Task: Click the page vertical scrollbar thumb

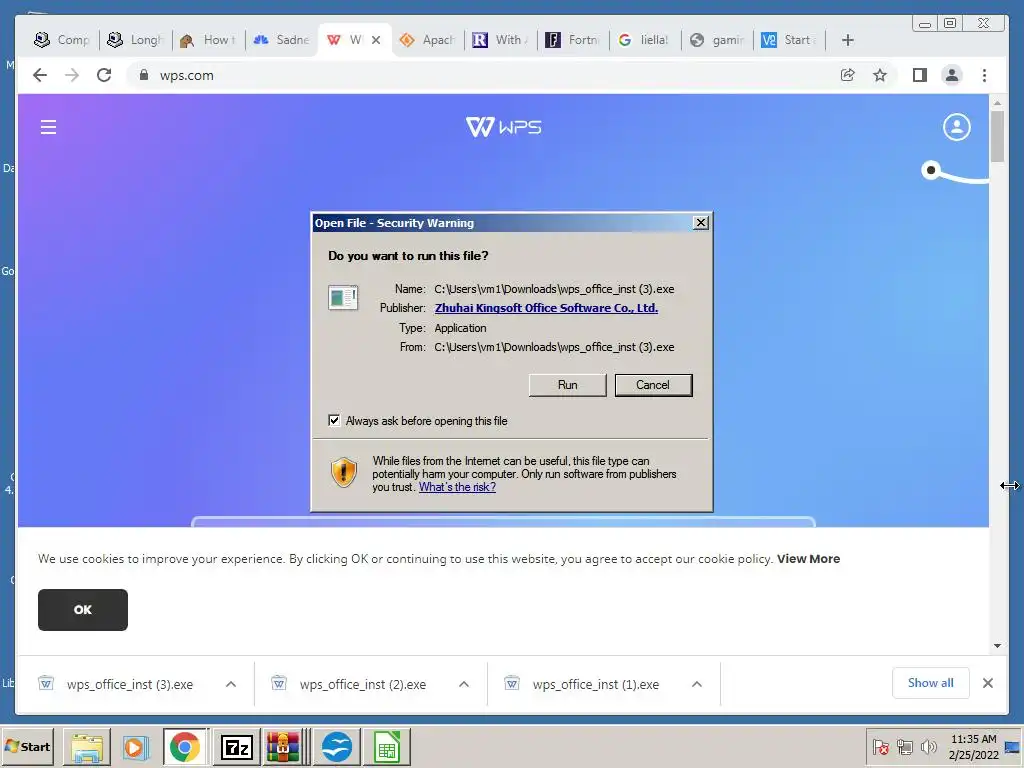Action: [997, 136]
